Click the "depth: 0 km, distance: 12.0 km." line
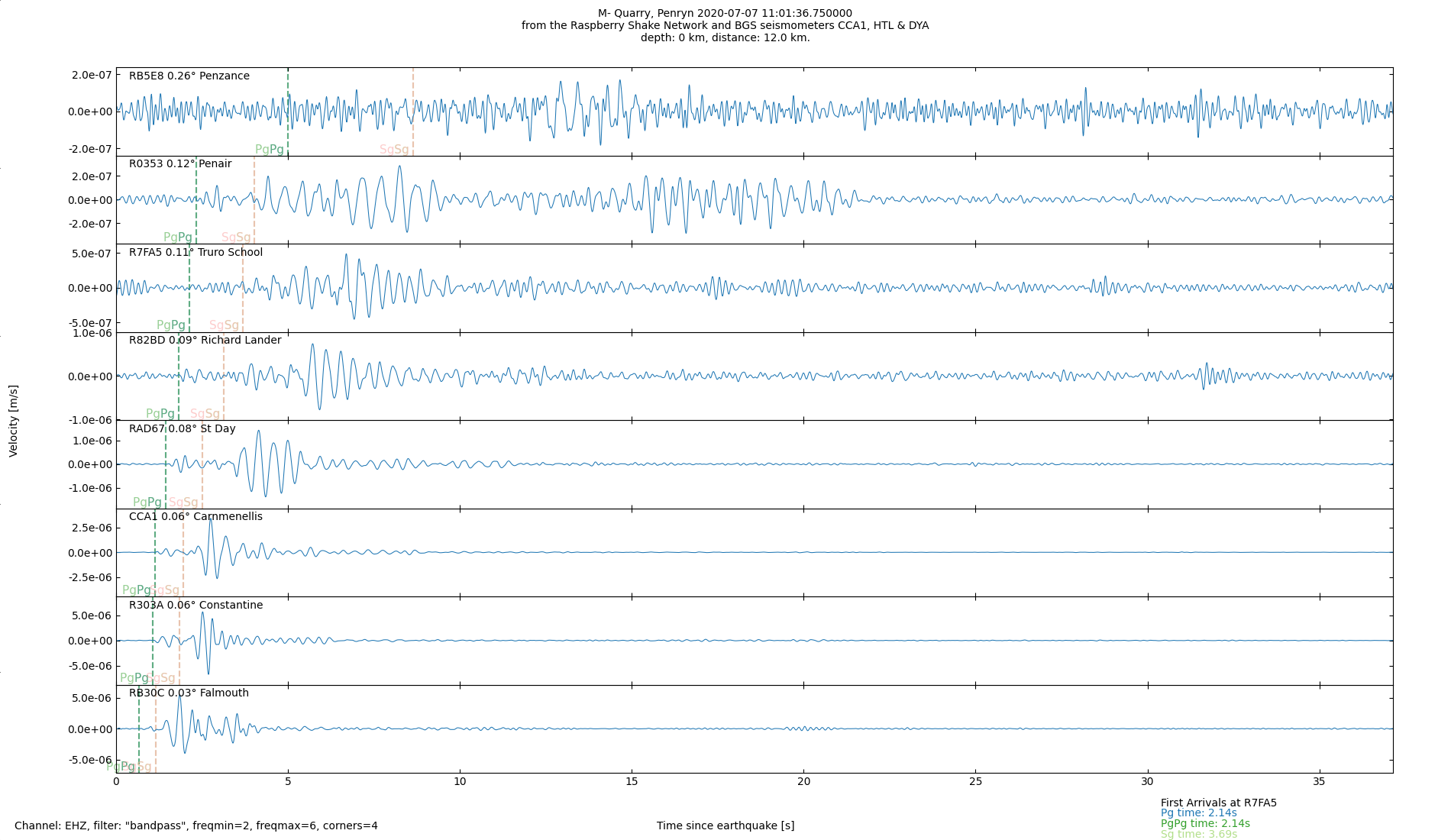Viewport: 1451px width, 840px height. coord(725,37)
